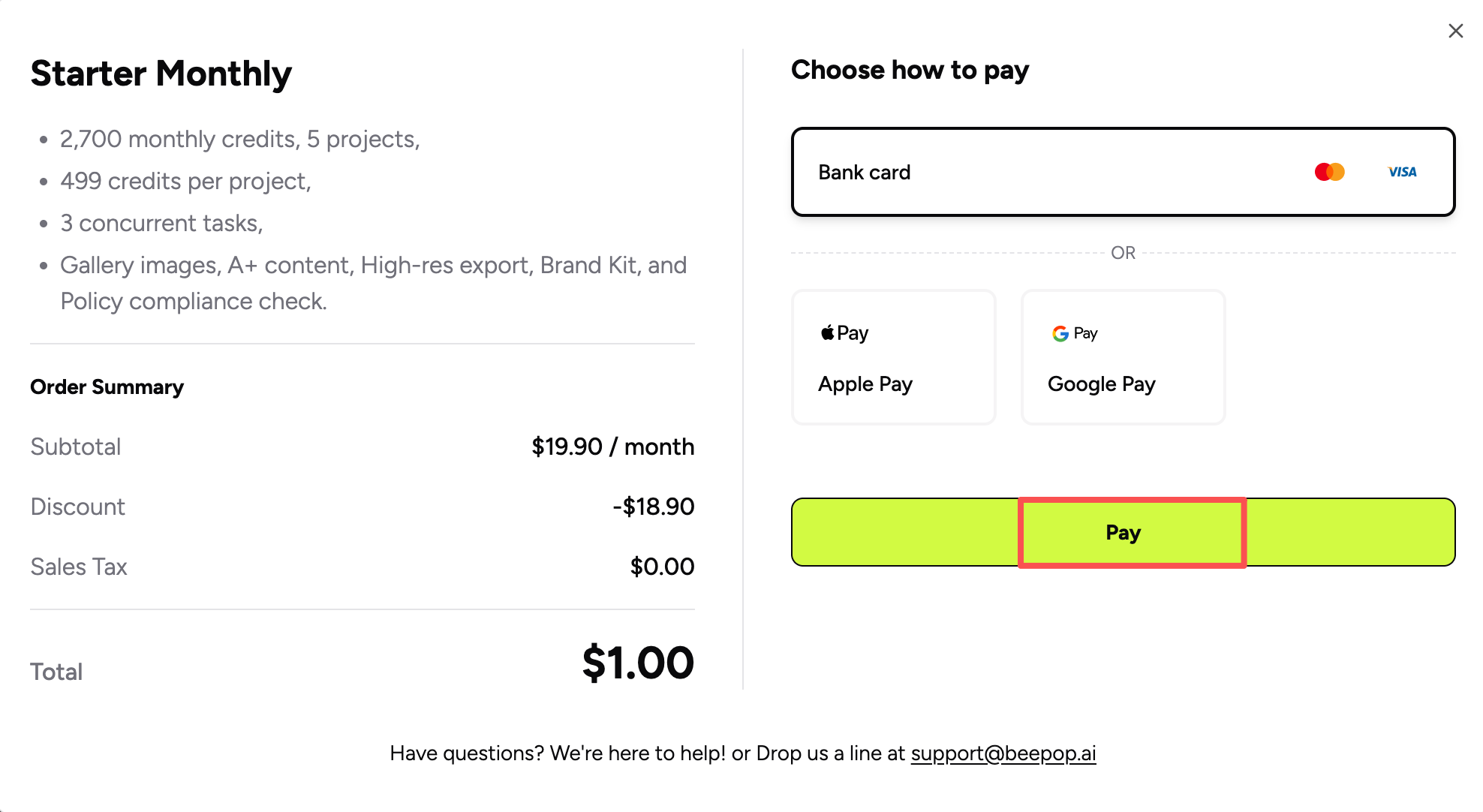Click the $1.00 total amount
This screenshot has height=812, width=1483.
pyautogui.click(x=638, y=663)
